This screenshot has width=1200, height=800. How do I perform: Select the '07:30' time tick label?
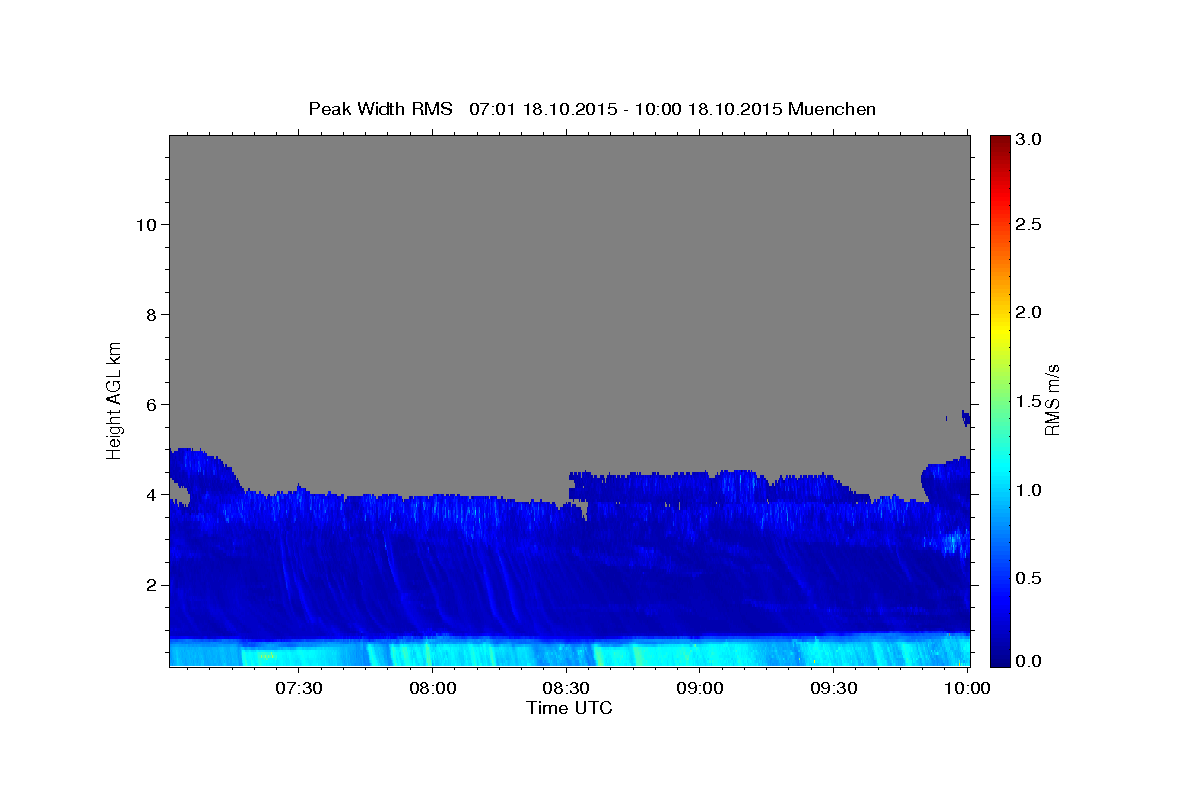[x=299, y=689]
